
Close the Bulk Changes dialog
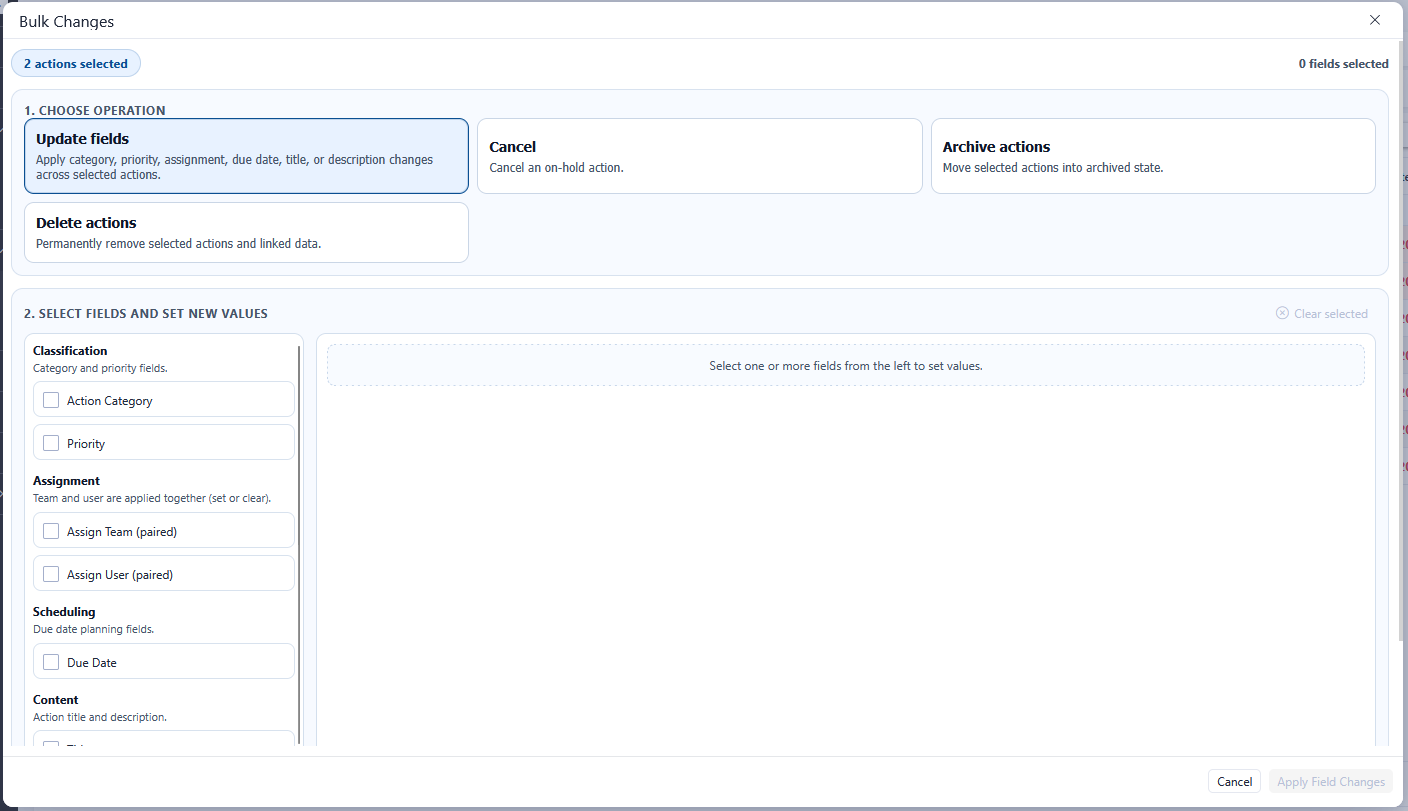tap(1375, 20)
